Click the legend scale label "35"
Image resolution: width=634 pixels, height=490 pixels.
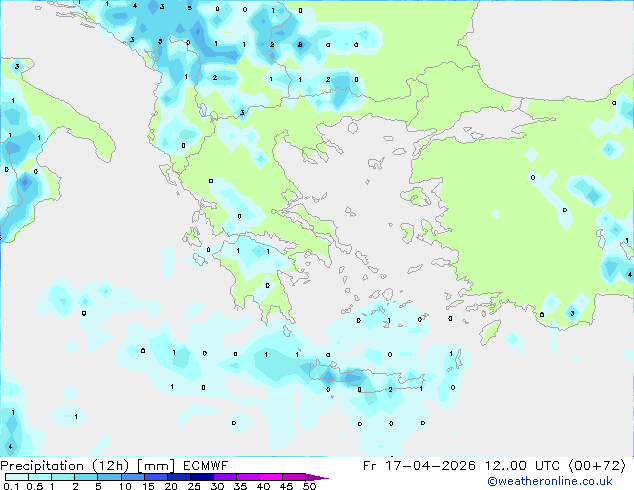click(x=240, y=486)
